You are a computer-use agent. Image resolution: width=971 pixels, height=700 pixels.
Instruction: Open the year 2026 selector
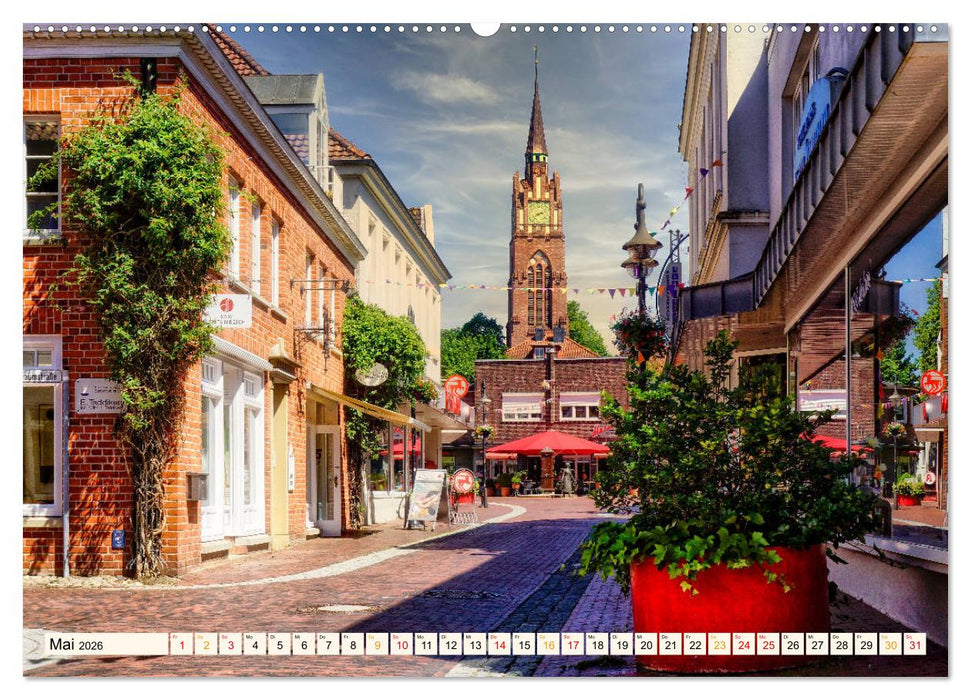point(92,645)
